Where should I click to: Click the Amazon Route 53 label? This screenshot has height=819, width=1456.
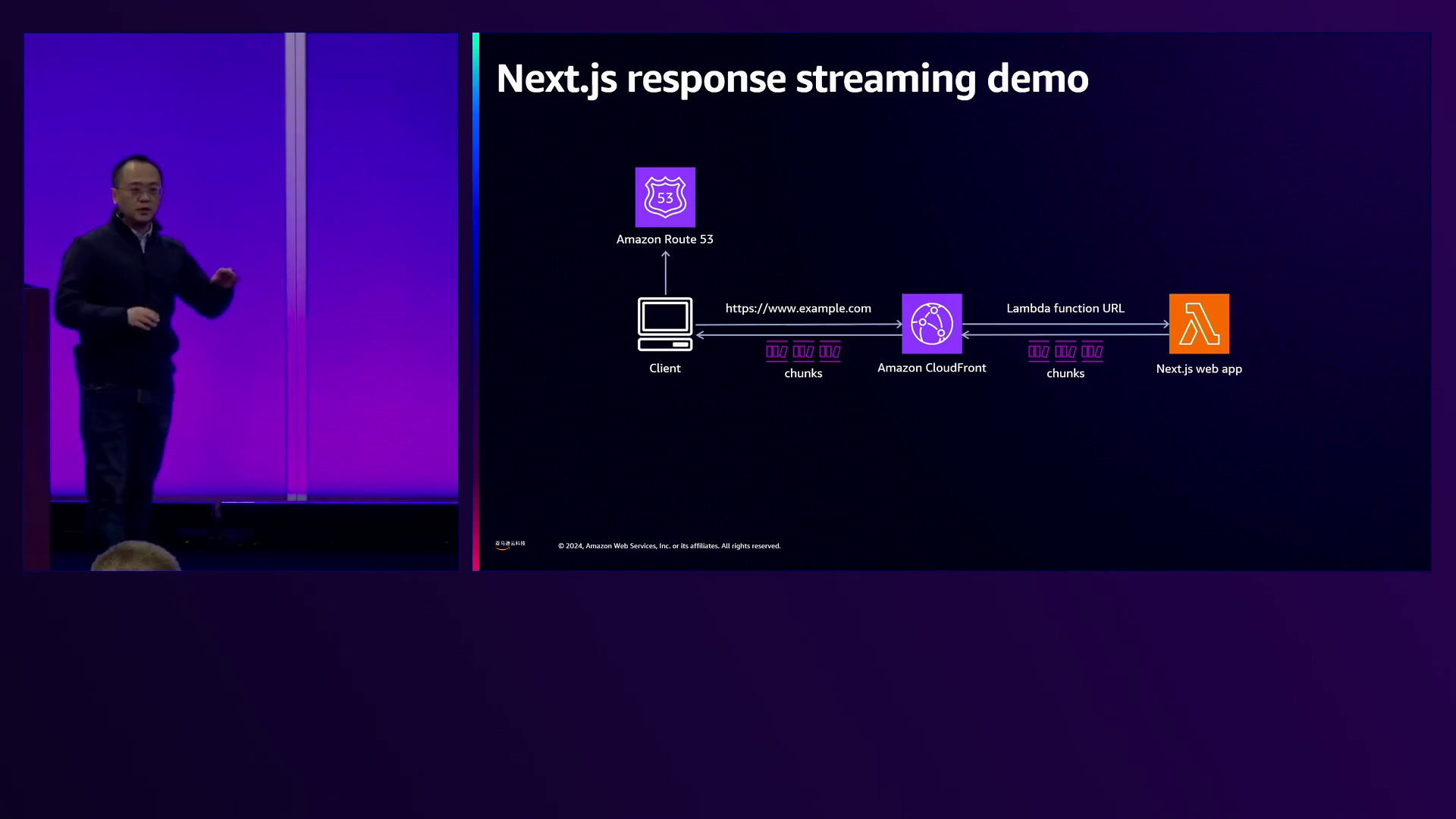point(664,239)
